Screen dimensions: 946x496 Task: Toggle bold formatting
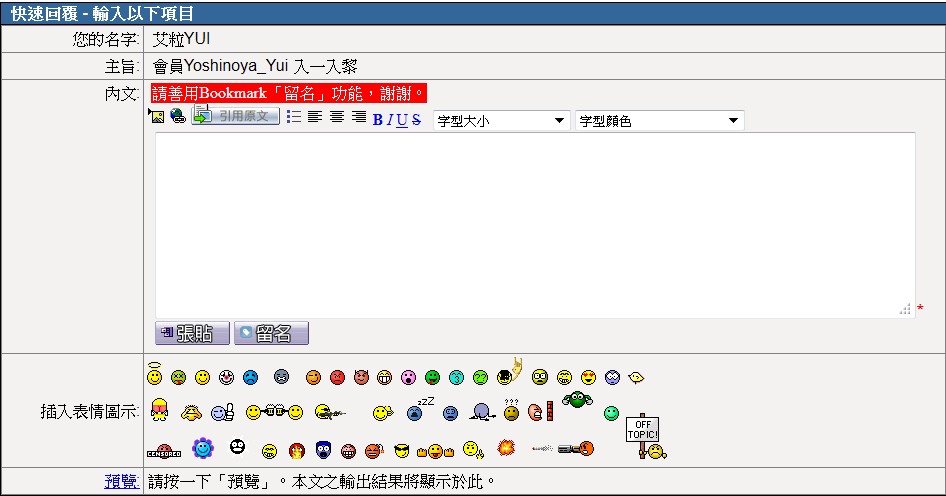(x=378, y=120)
